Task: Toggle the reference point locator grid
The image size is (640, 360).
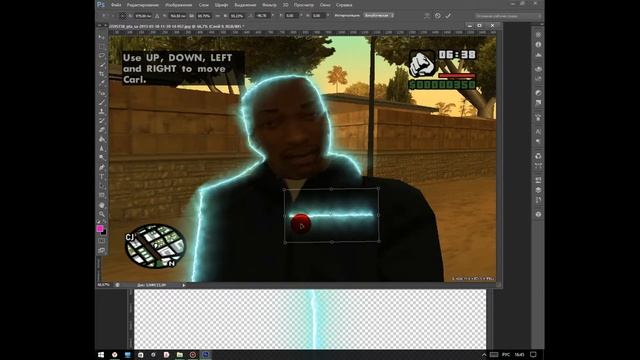Action: click(123, 16)
